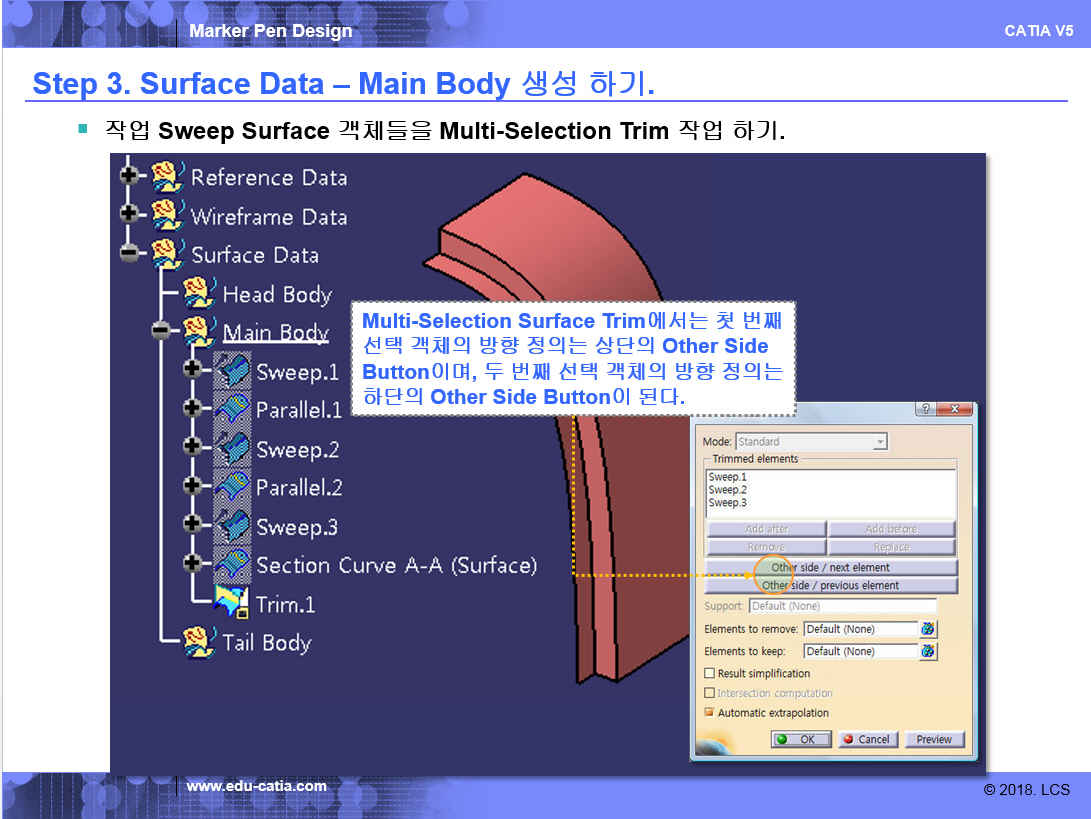
Task: Click the dialog help question mark button
Action: click(926, 409)
